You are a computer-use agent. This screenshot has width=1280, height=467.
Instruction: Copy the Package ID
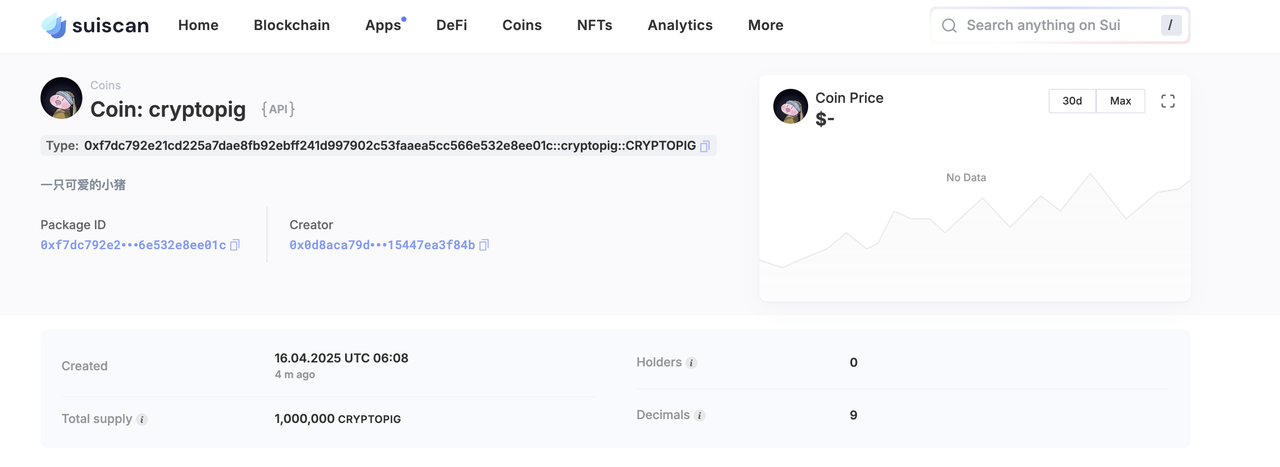[x=235, y=245]
